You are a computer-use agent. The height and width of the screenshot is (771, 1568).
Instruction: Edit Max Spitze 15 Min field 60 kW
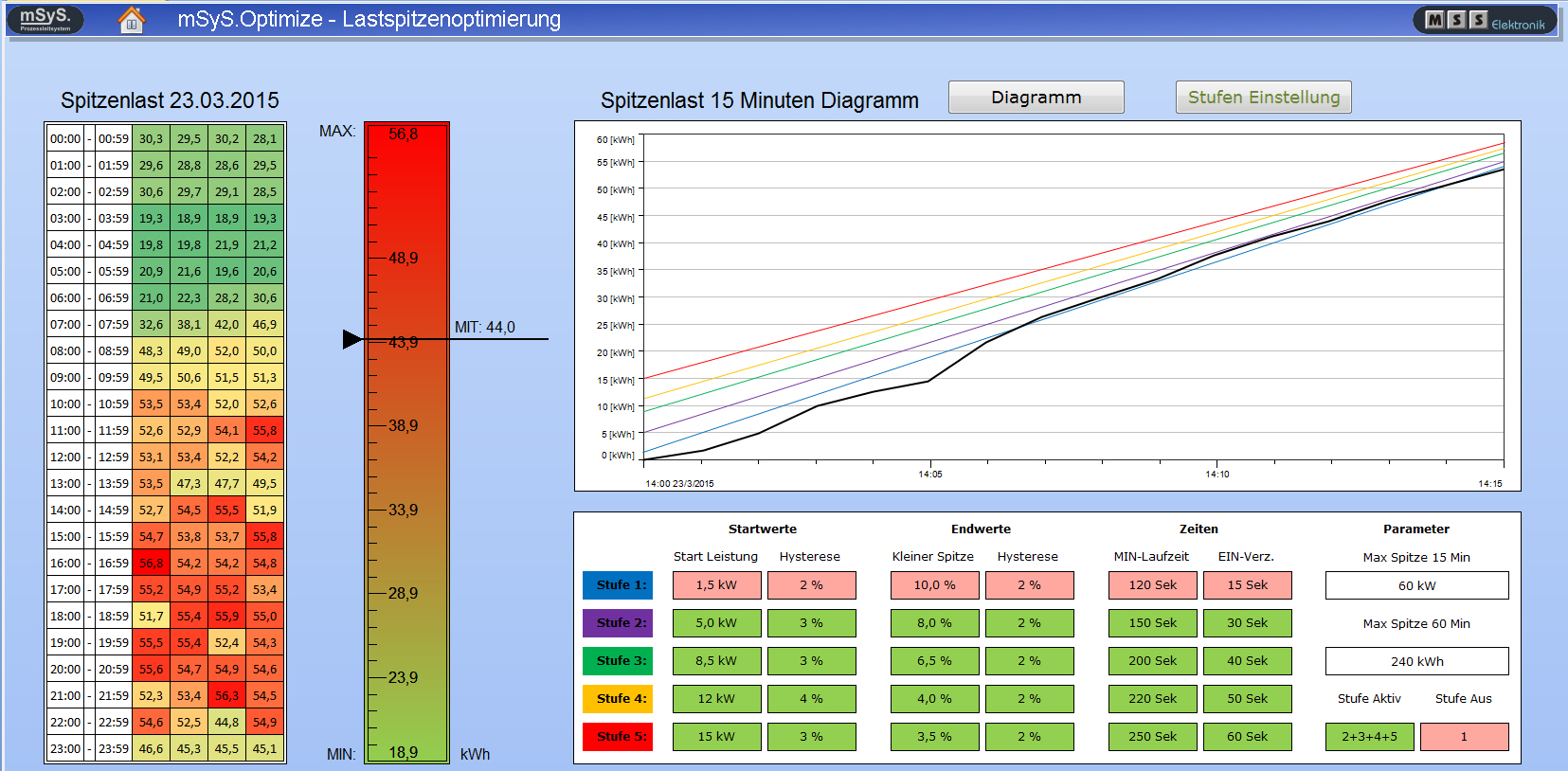[1416, 585]
